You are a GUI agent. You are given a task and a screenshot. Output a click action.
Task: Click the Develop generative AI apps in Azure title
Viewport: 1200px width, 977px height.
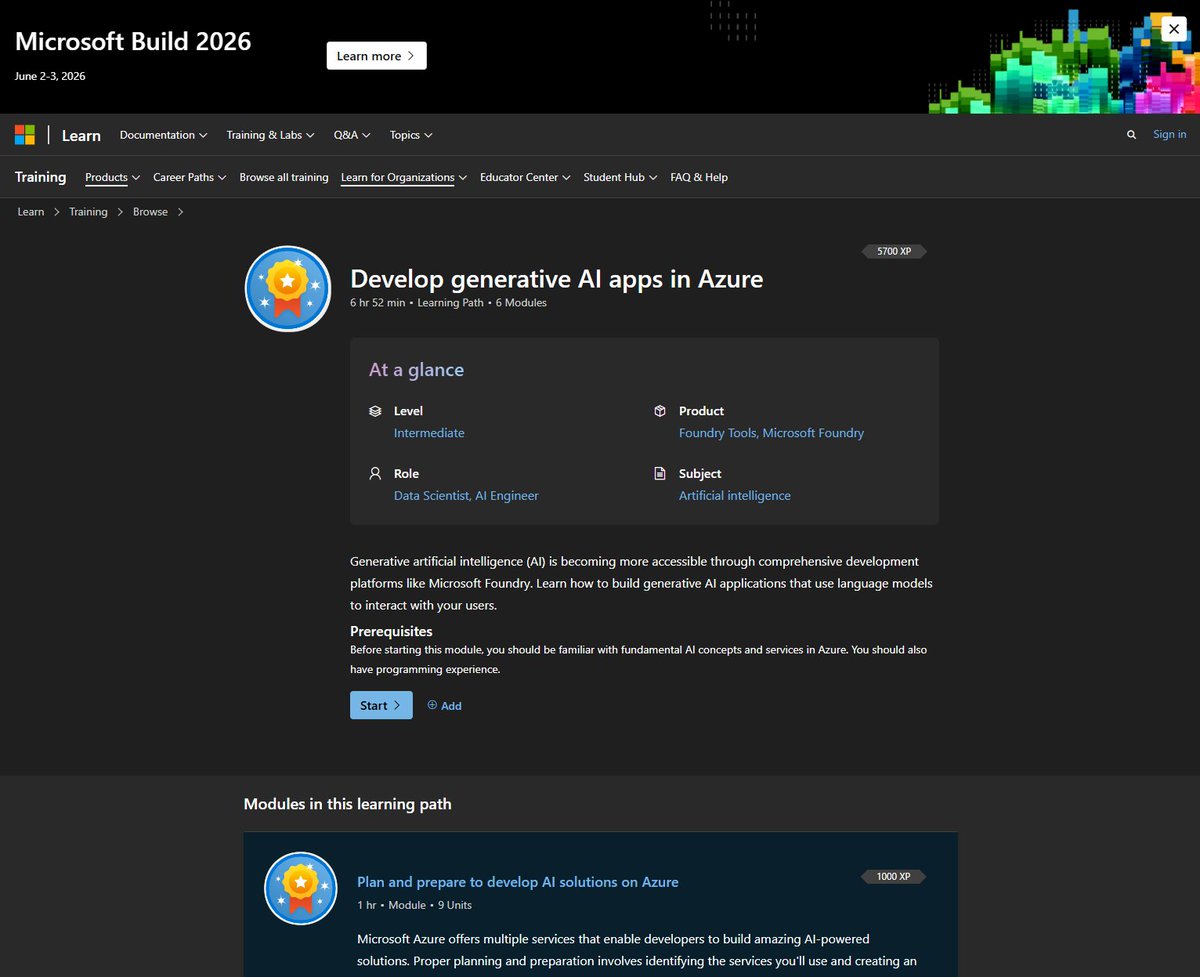pyautogui.click(x=556, y=279)
